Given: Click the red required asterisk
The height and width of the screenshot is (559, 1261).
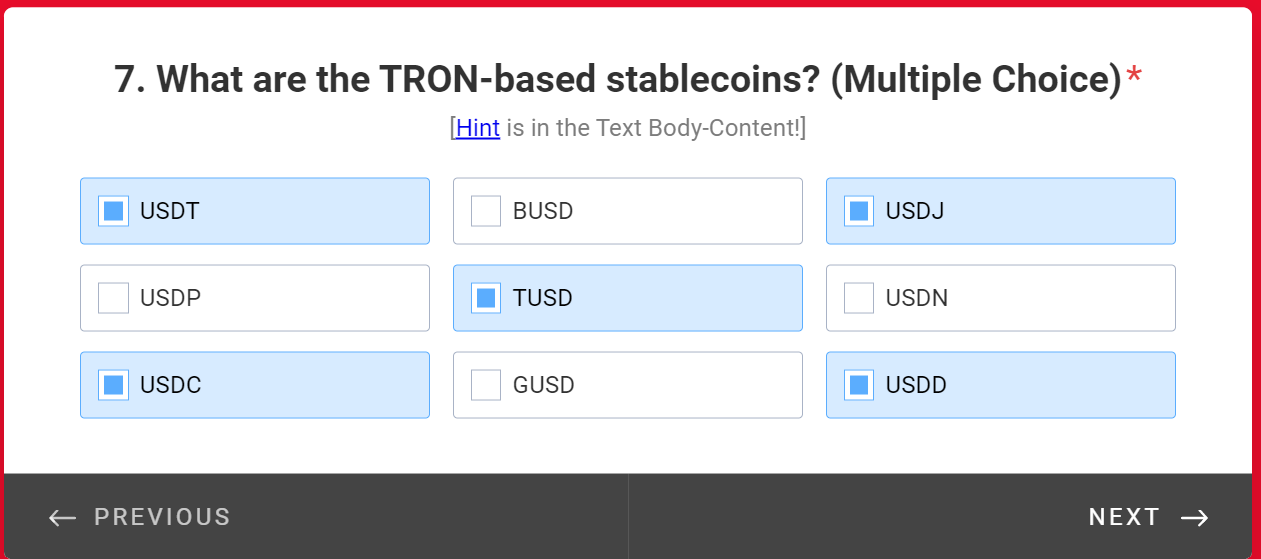Looking at the screenshot, I should pos(1134,77).
